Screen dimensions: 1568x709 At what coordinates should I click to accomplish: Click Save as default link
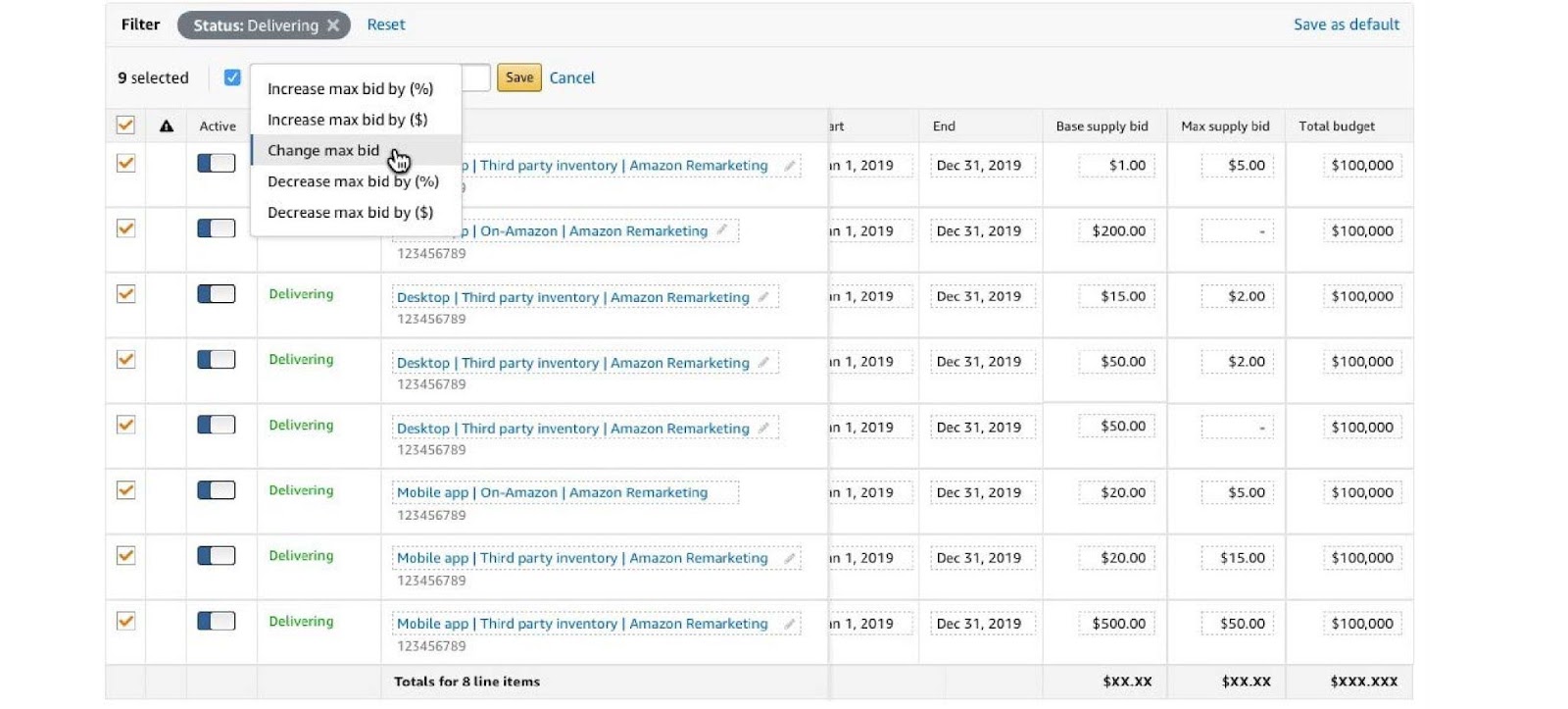tap(1347, 25)
